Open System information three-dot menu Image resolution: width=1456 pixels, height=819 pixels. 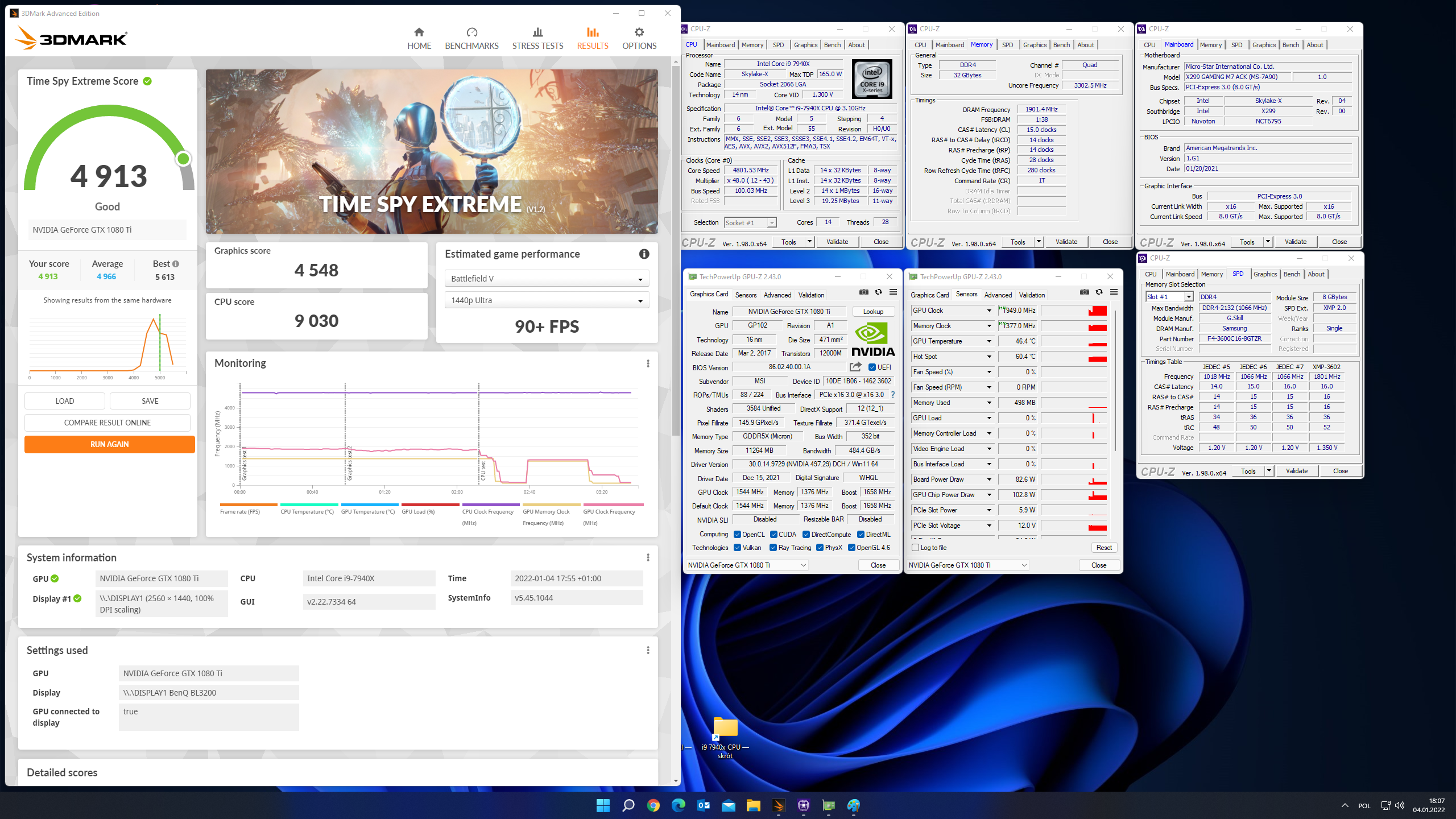[648, 557]
